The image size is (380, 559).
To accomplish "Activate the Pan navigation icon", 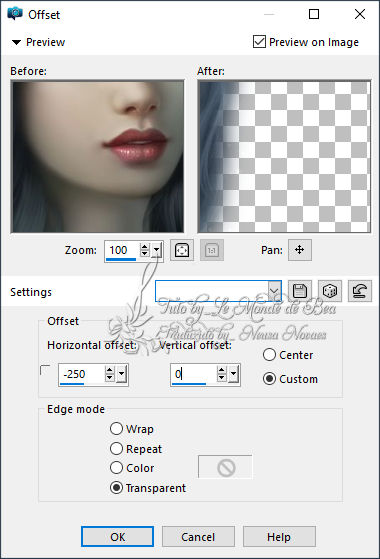I will (300, 250).
